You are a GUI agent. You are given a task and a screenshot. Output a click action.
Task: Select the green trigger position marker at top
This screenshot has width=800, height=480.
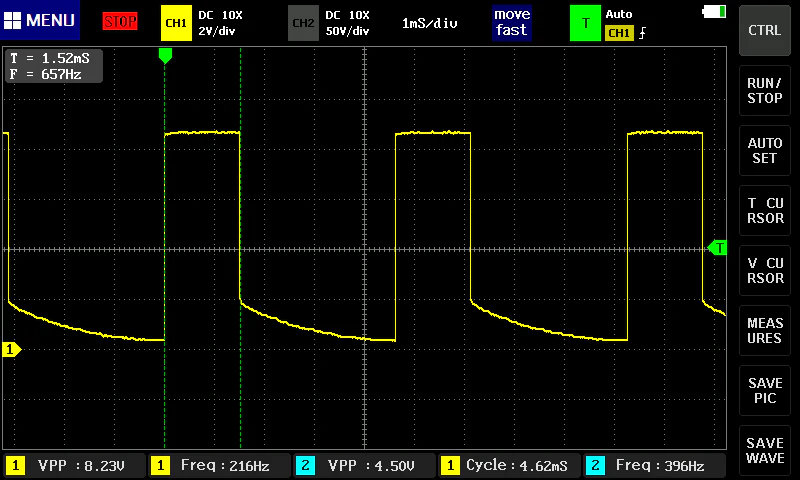click(x=165, y=55)
